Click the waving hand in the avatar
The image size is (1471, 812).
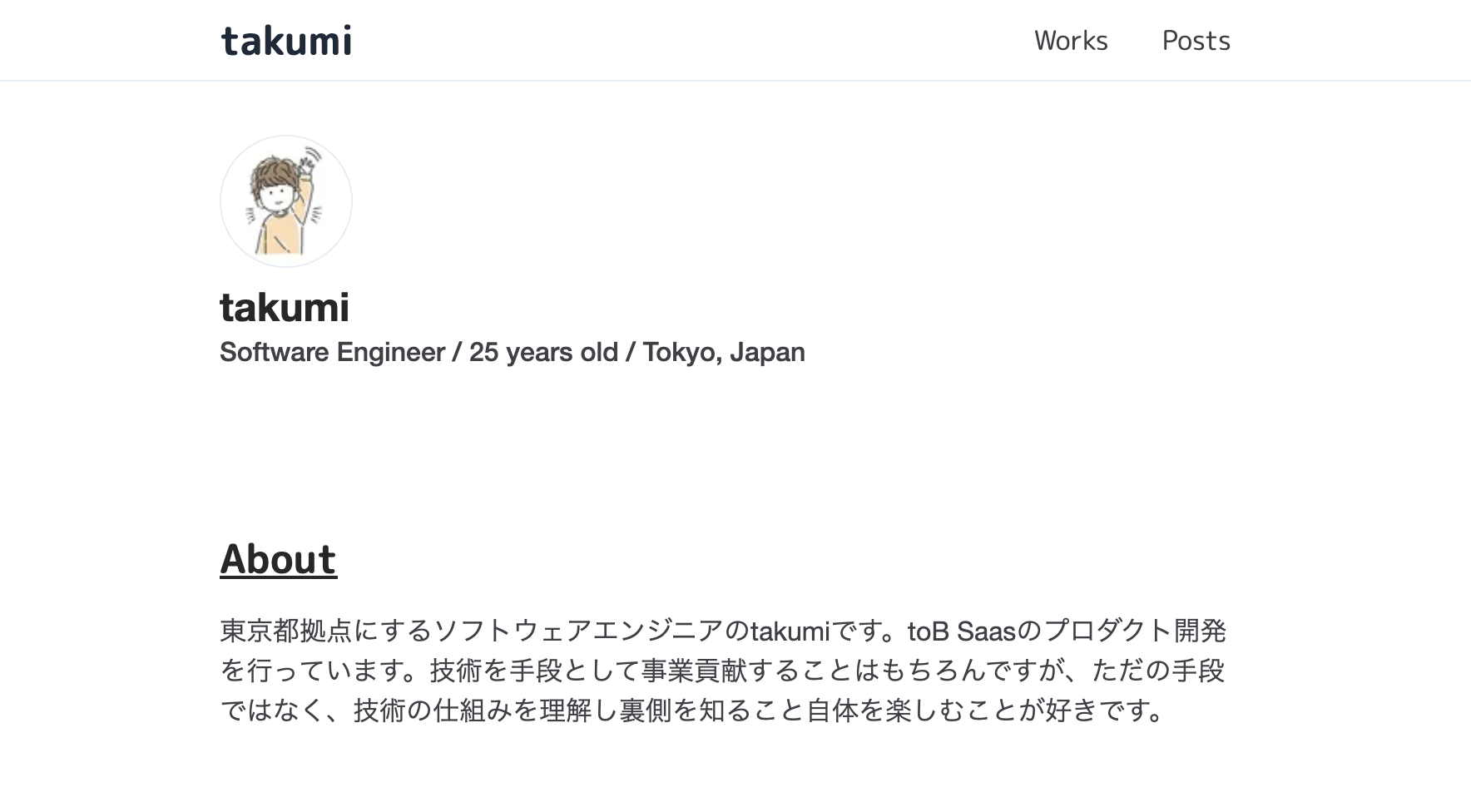coord(311,158)
